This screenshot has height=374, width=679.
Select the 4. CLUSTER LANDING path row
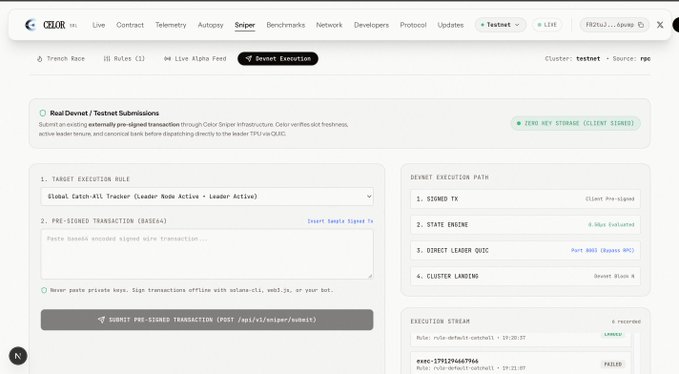pos(525,276)
